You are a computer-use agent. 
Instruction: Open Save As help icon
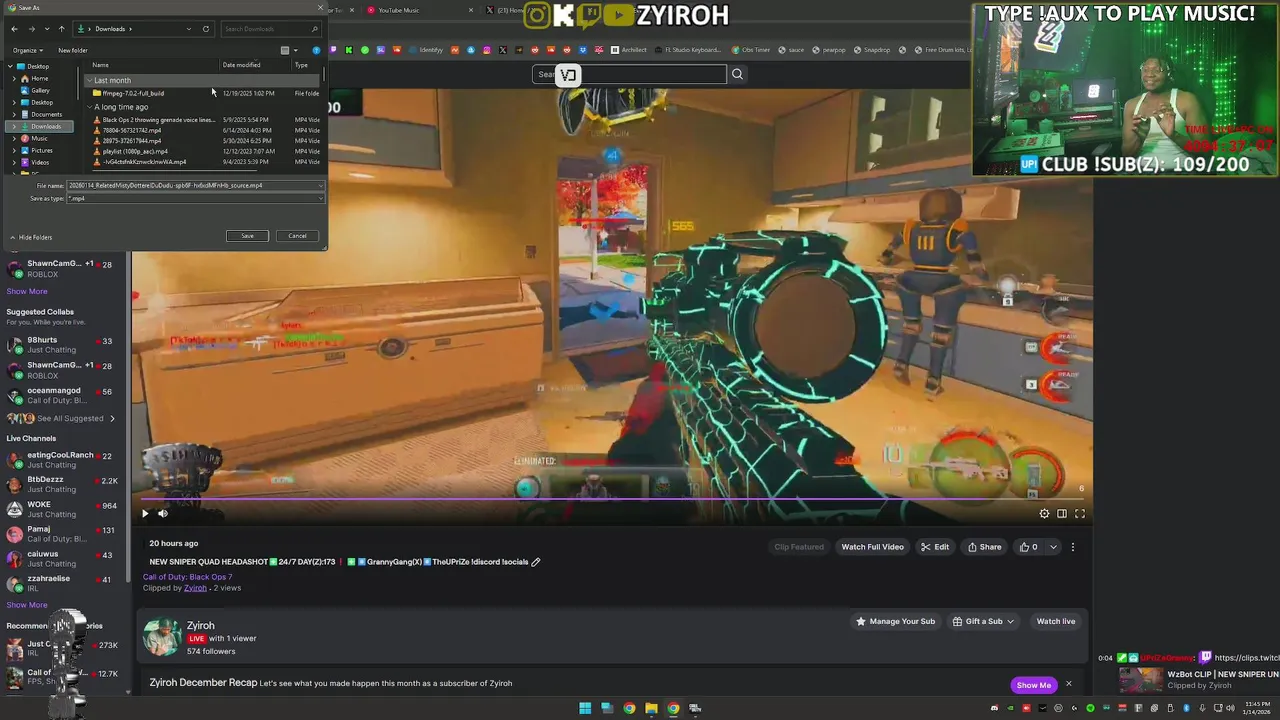[x=317, y=50]
